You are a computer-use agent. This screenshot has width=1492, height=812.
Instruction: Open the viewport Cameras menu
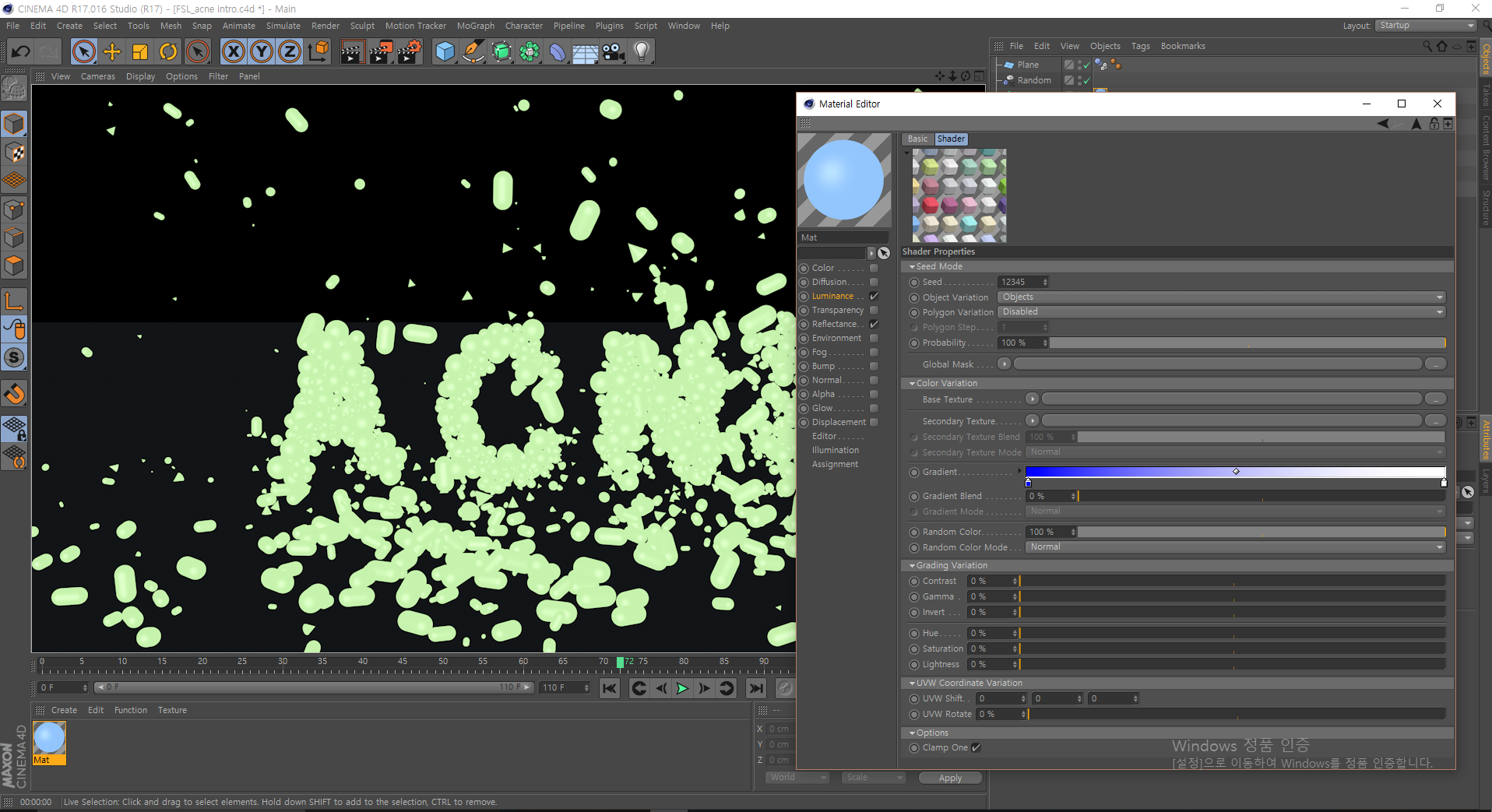pyautogui.click(x=97, y=76)
